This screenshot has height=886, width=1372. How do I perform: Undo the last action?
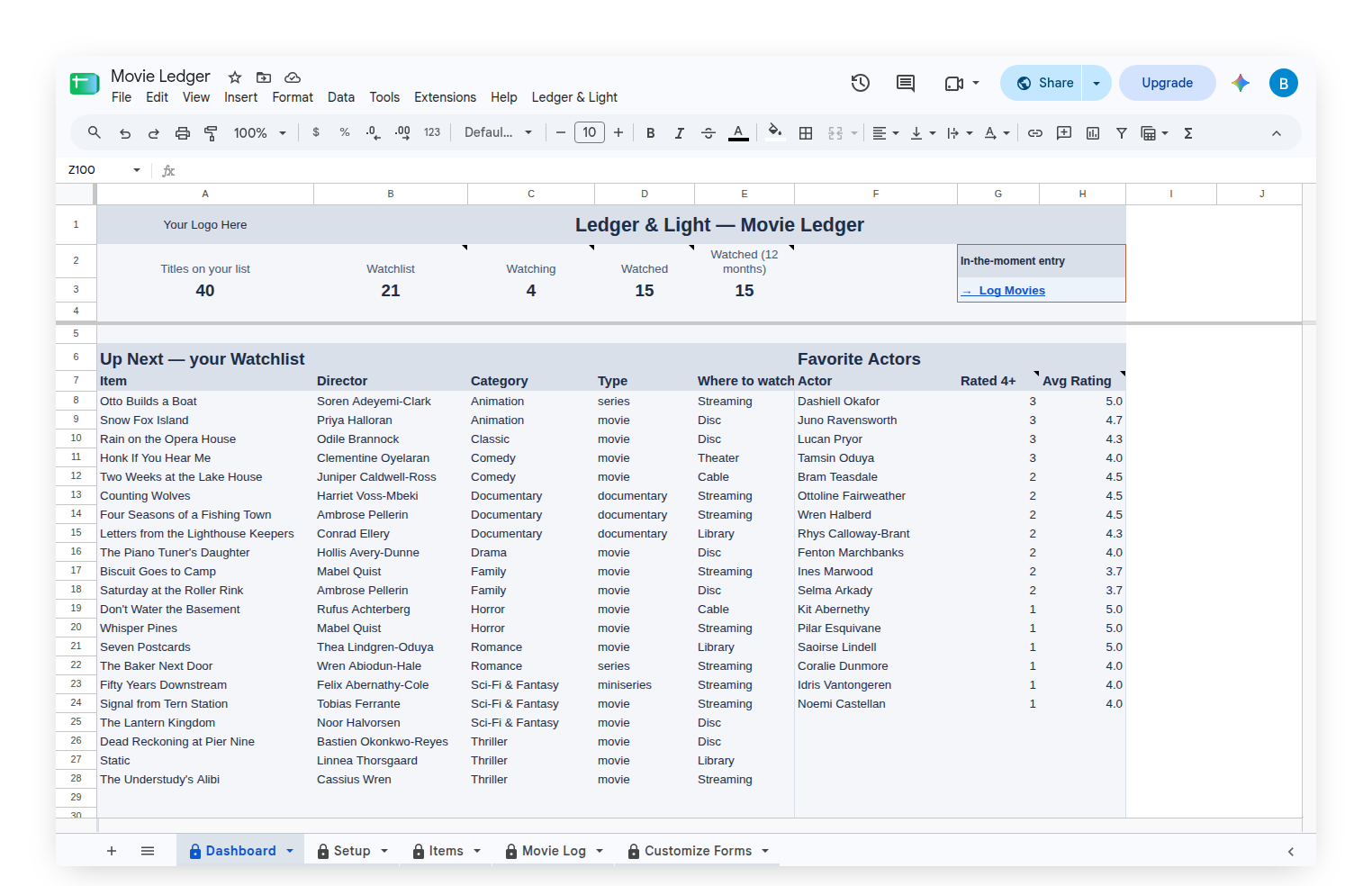point(125,133)
